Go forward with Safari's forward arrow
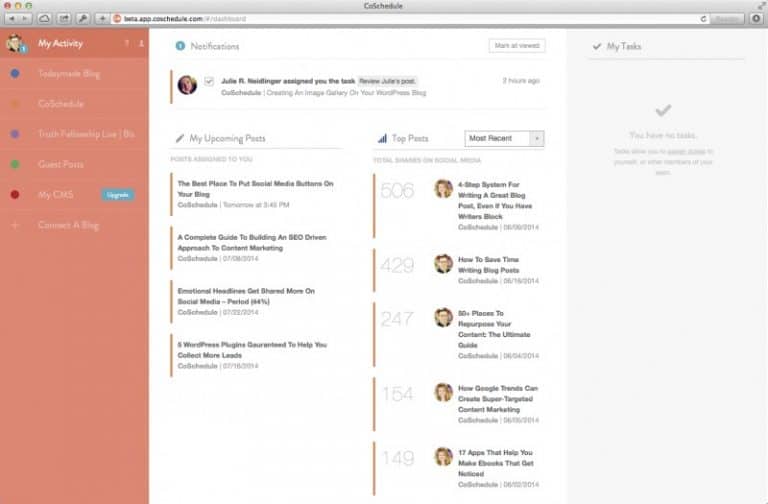The width and height of the screenshot is (768, 504). point(25,19)
